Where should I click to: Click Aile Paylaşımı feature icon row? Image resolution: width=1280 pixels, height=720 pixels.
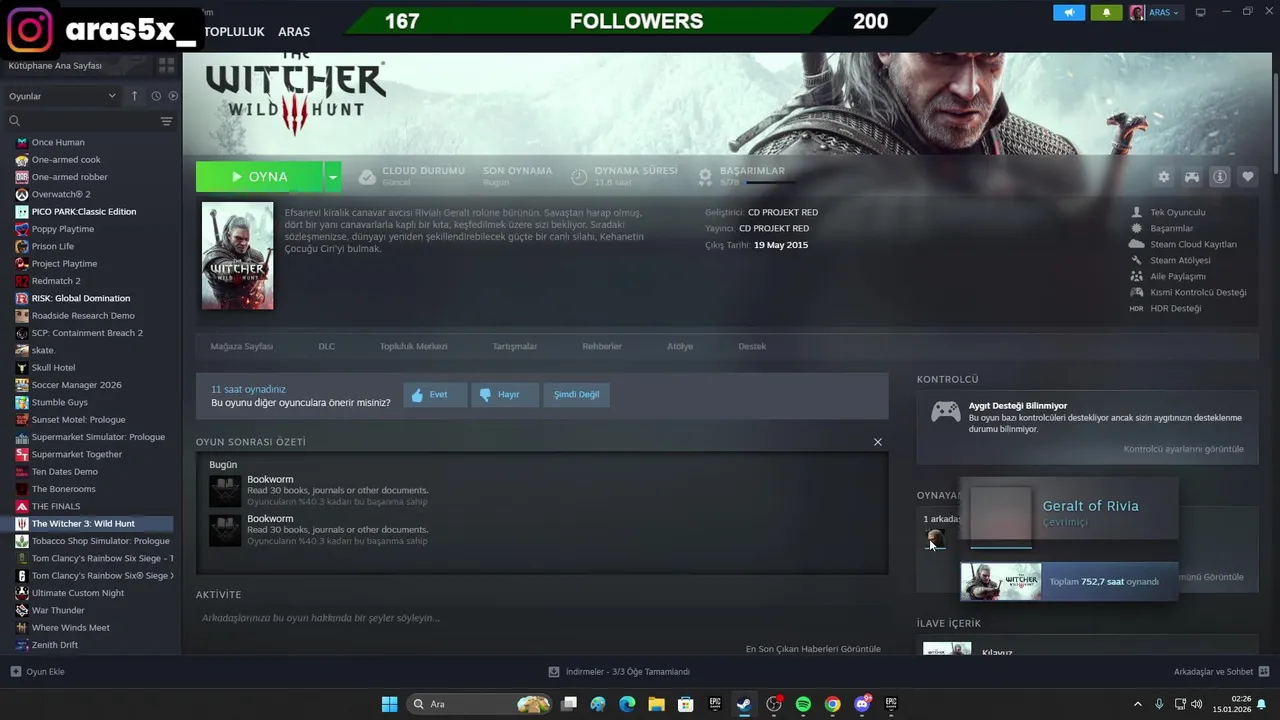(x=1167, y=276)
